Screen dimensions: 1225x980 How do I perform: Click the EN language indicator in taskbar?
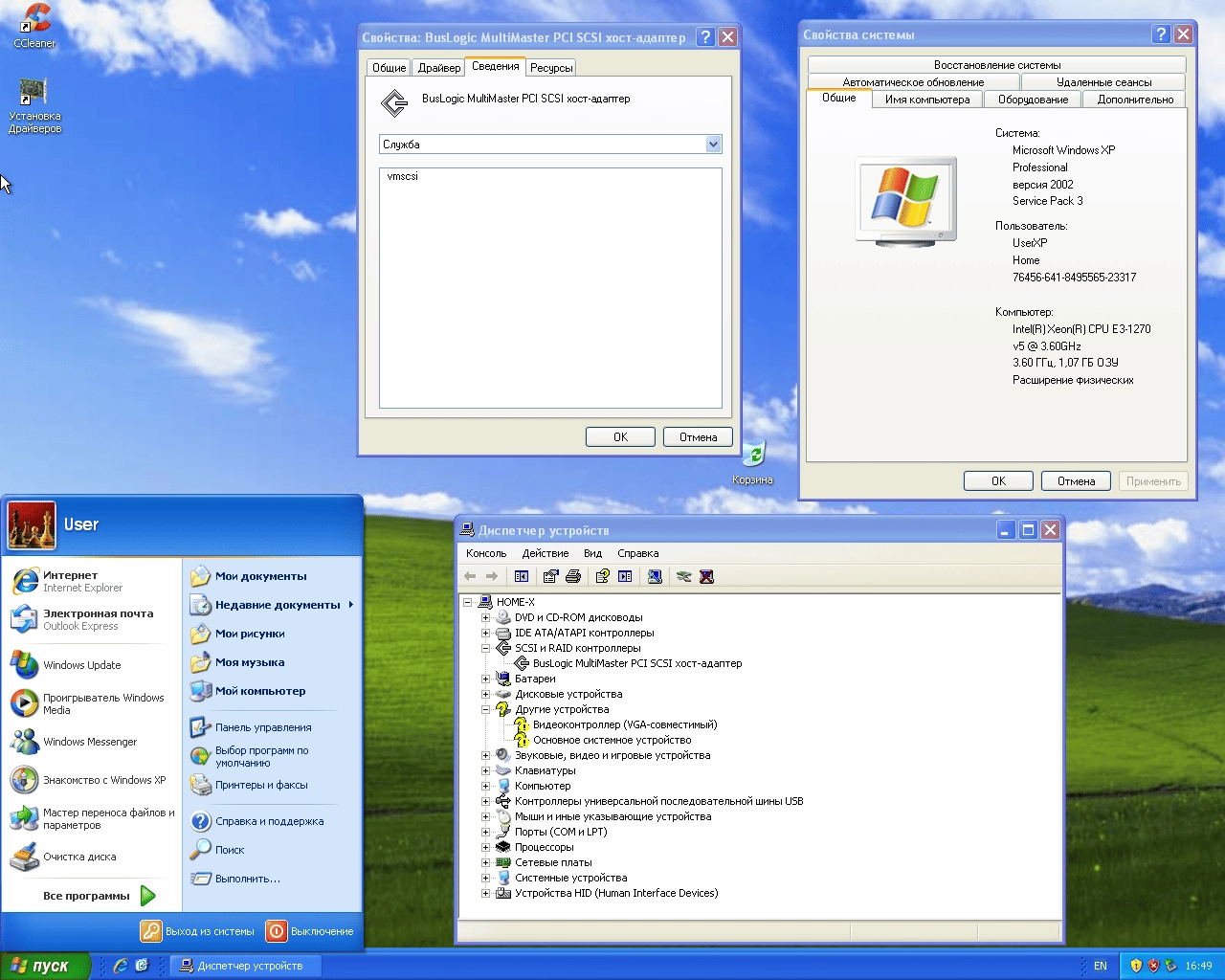(1101, 966)
